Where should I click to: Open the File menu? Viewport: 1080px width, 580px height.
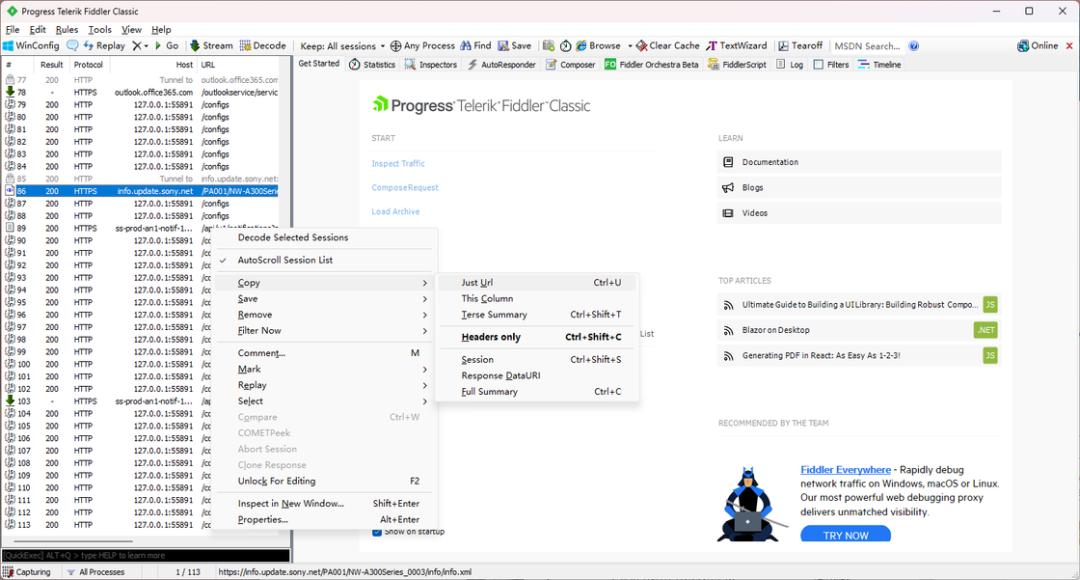coord(12,30)
